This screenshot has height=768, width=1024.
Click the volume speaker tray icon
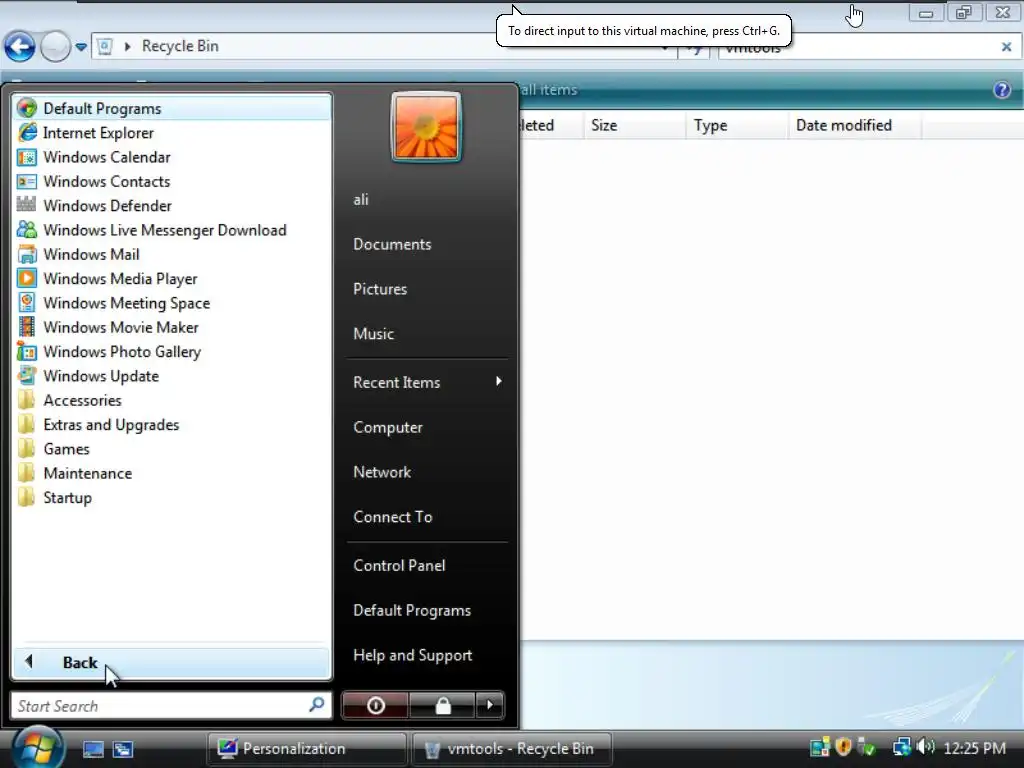[925, 746]
